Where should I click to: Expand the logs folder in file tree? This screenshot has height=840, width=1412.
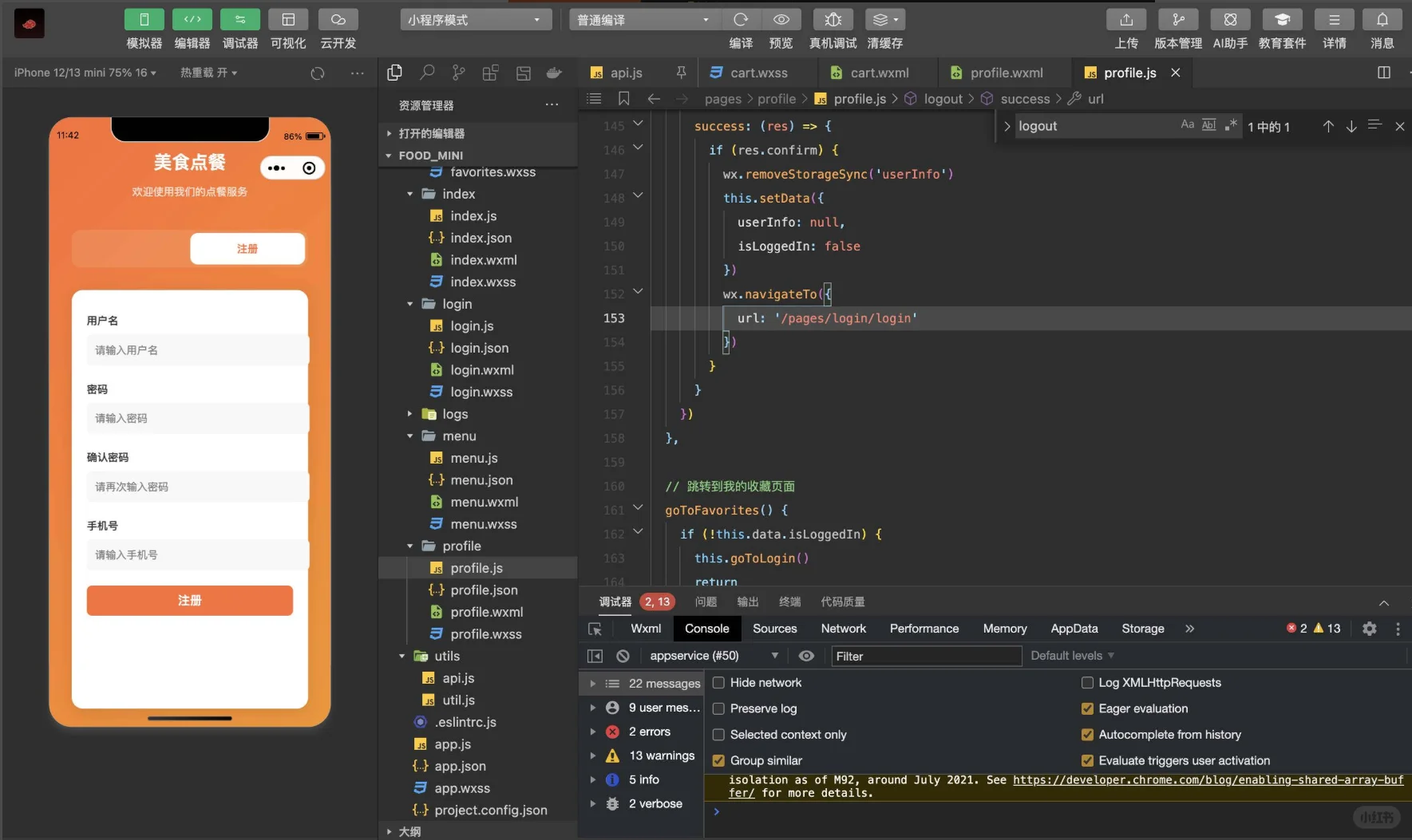click(x=455, y=414)
